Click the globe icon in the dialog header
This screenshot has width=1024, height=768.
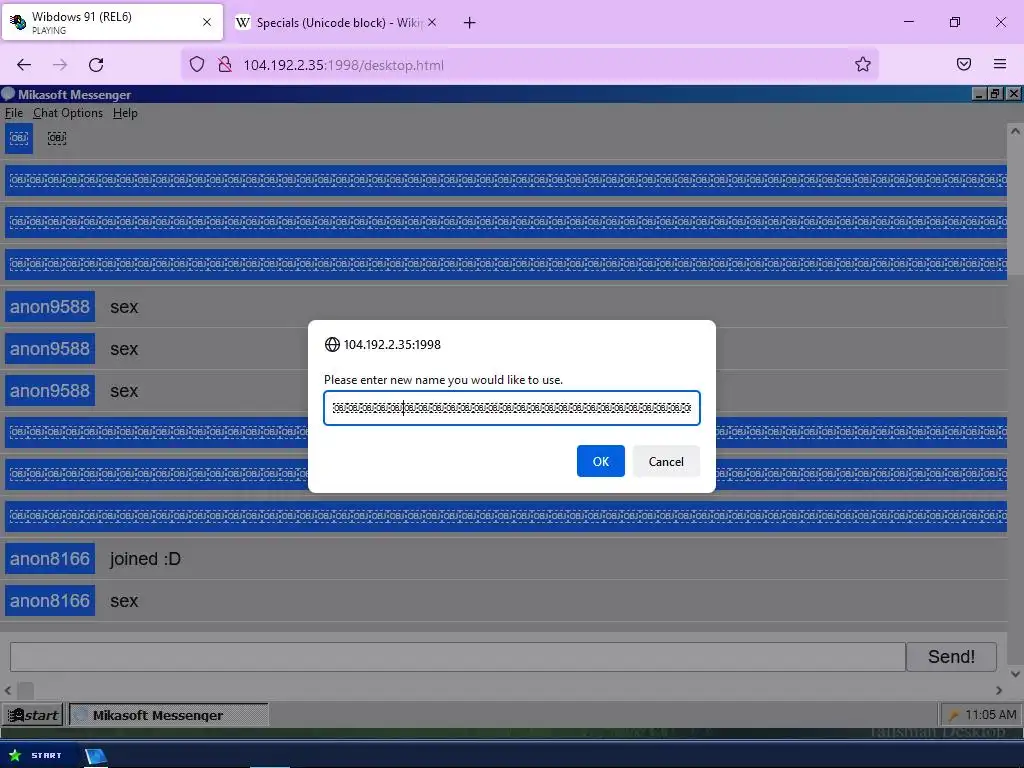tap(332, 344)
